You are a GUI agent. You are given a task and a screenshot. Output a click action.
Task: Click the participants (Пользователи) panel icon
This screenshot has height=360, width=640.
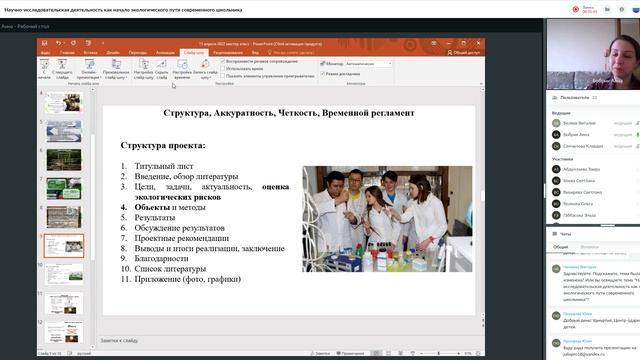point(555,98)
